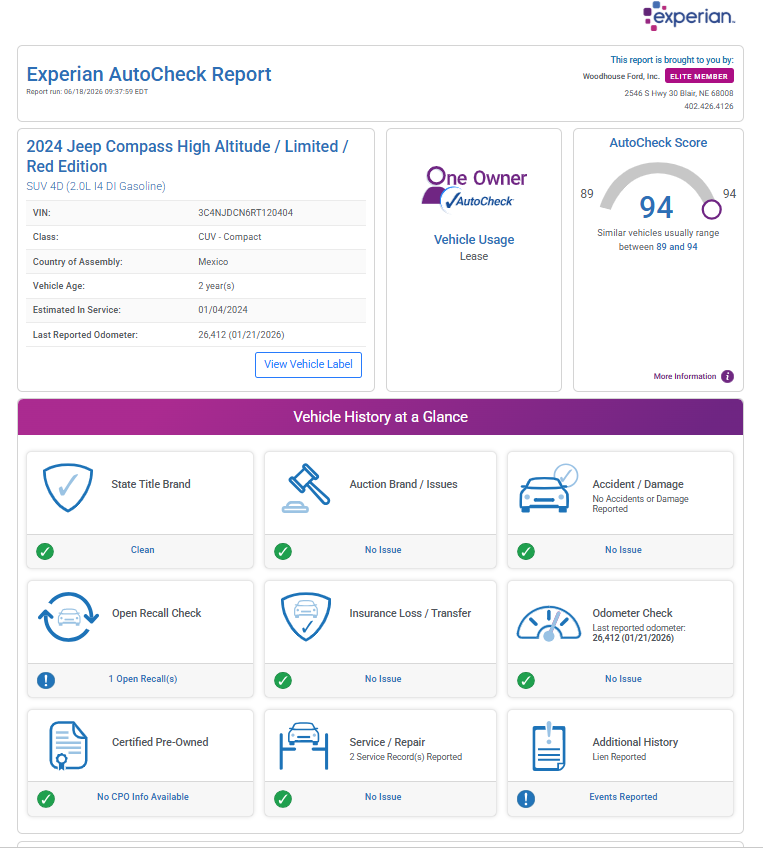This screenshot has width=763, height=848.
Task: Click No Issue under Insurance Loss / Transfer
Action: point(383,679)
